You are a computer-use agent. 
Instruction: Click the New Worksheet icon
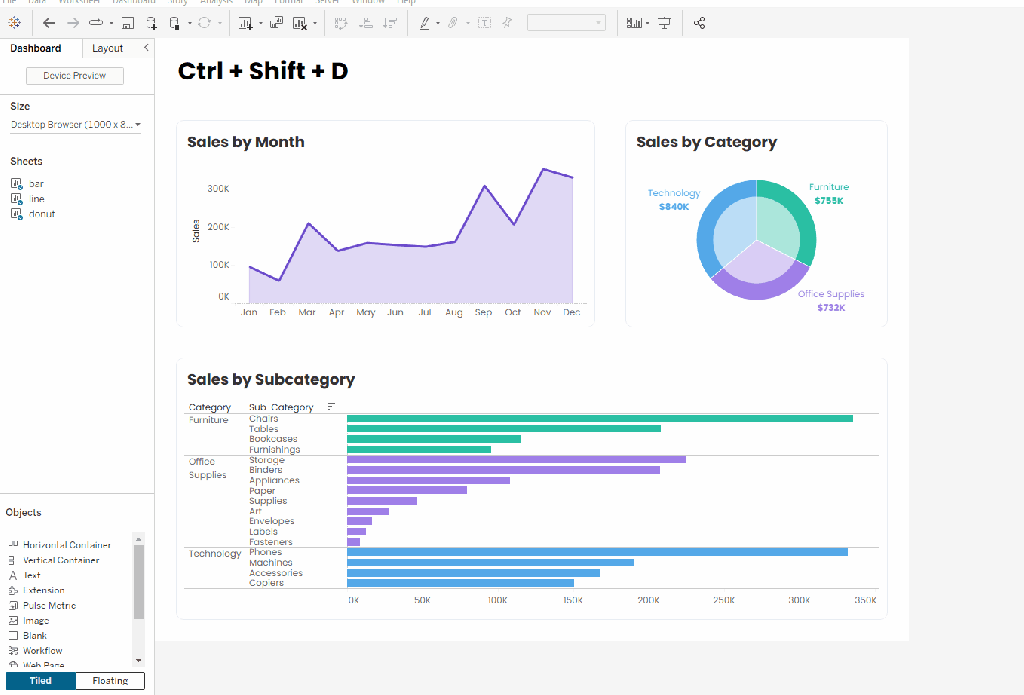[246, 24]
